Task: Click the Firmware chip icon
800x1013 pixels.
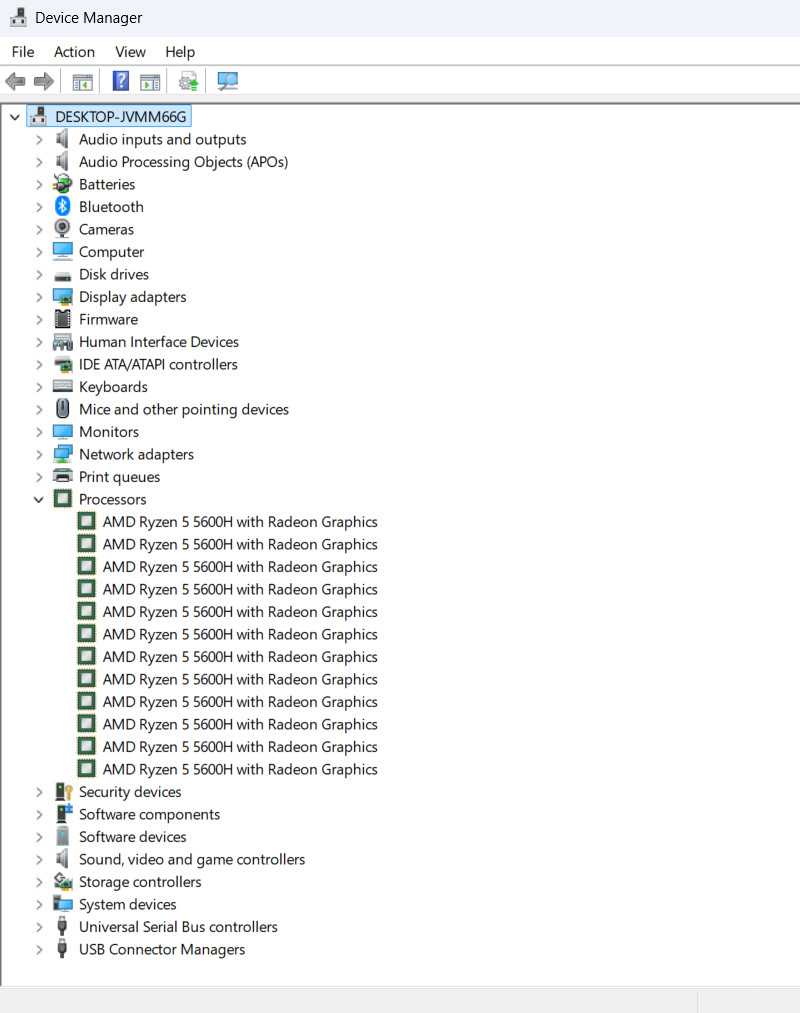Action: pos(63,319)
